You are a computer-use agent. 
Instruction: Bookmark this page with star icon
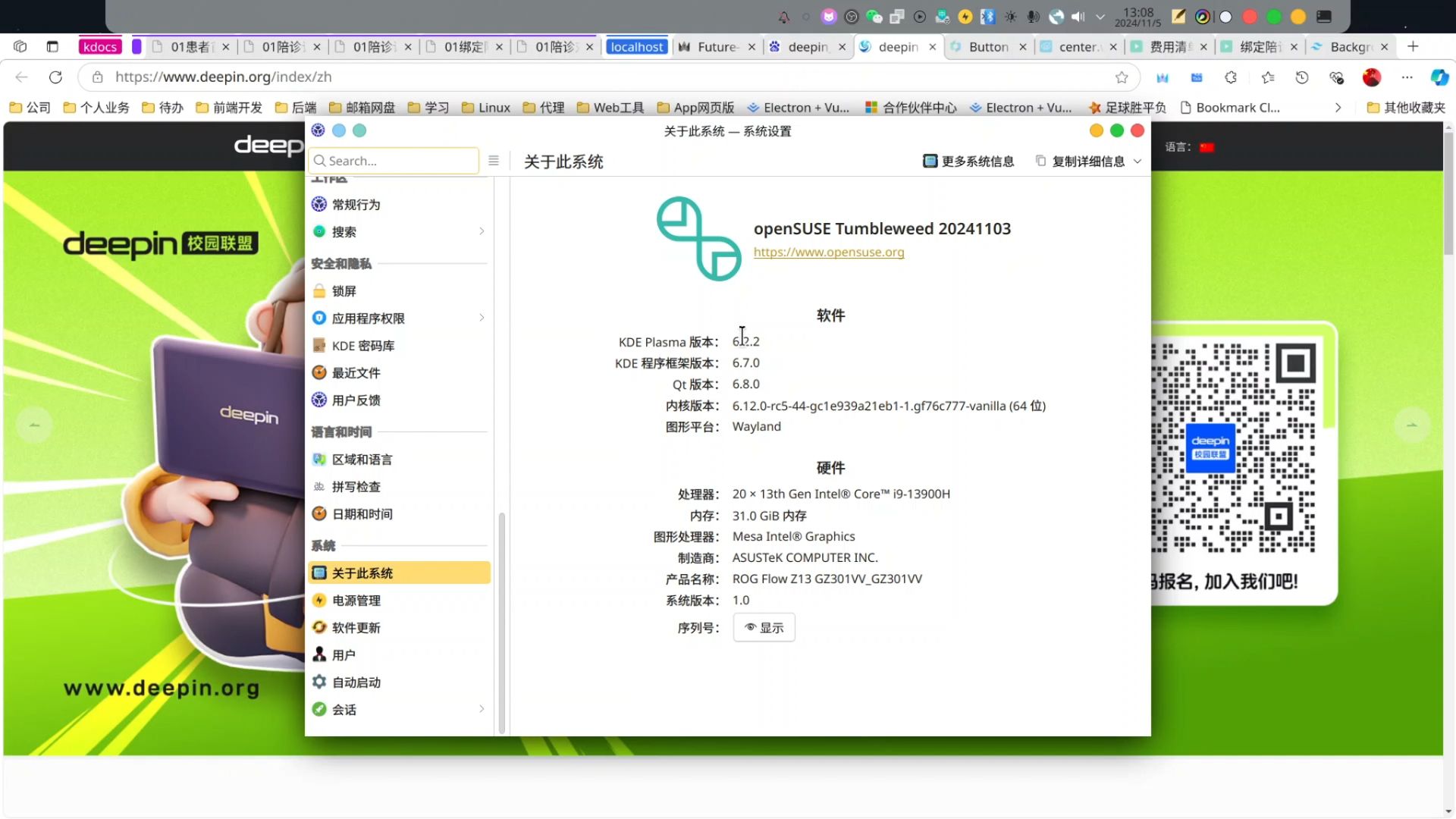pyautogui.click(x=1122, y=77)
